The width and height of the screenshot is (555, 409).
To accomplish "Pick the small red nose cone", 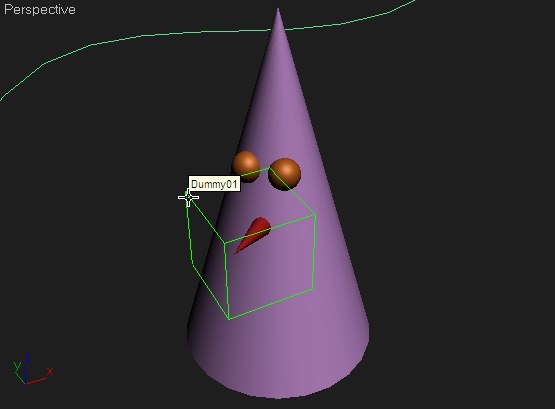I will [x=253, y=235].
